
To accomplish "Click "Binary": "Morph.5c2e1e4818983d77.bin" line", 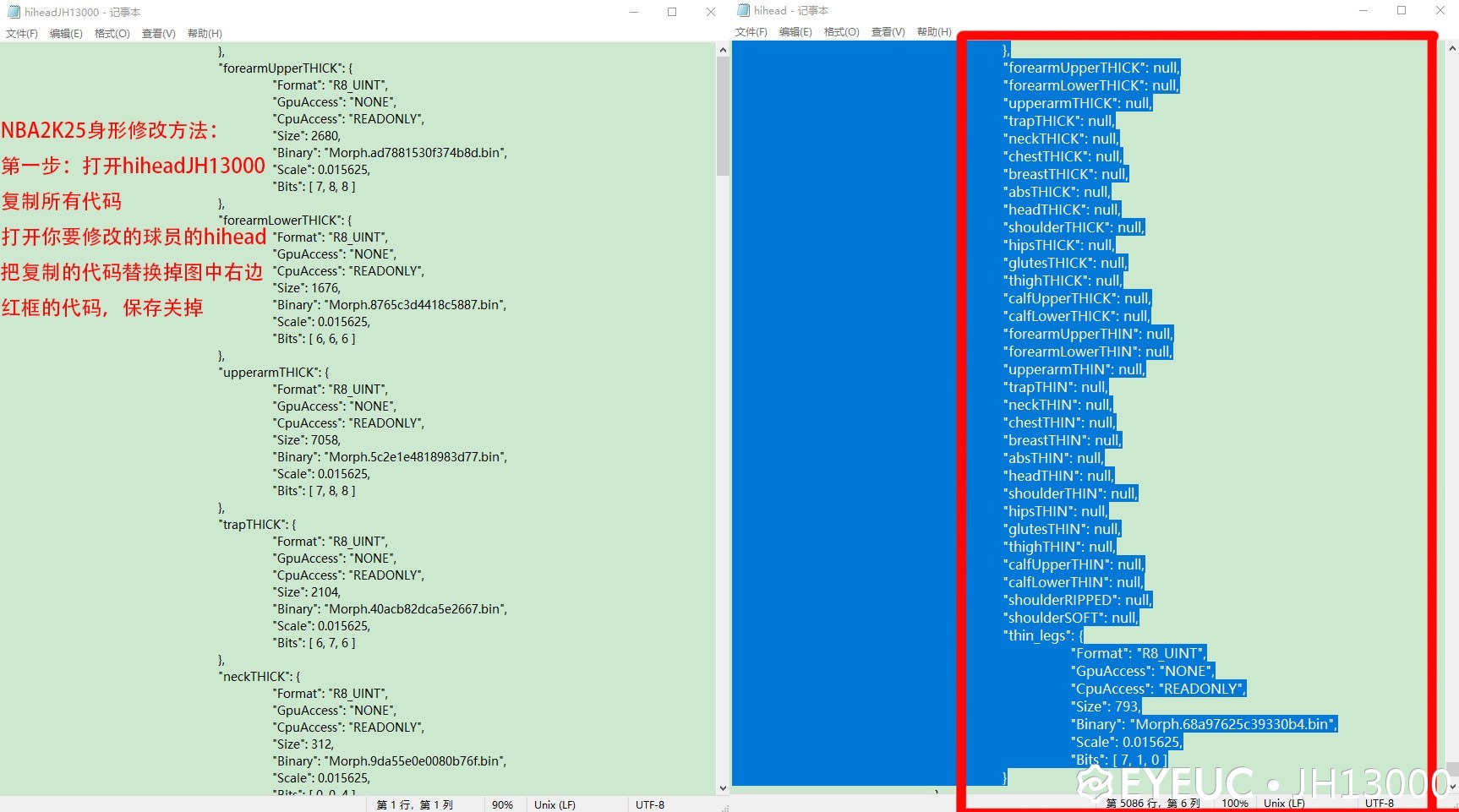I will point(390,457).
